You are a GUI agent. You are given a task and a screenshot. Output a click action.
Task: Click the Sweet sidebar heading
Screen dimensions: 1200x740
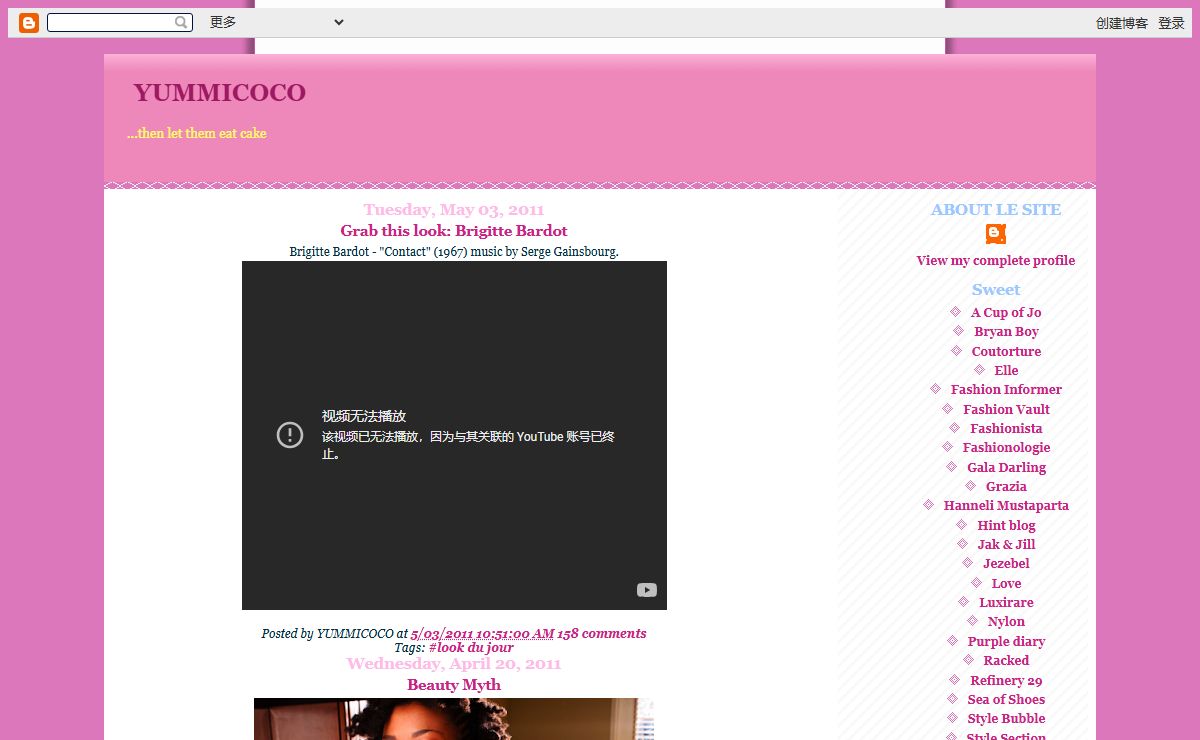coord(996,289)
